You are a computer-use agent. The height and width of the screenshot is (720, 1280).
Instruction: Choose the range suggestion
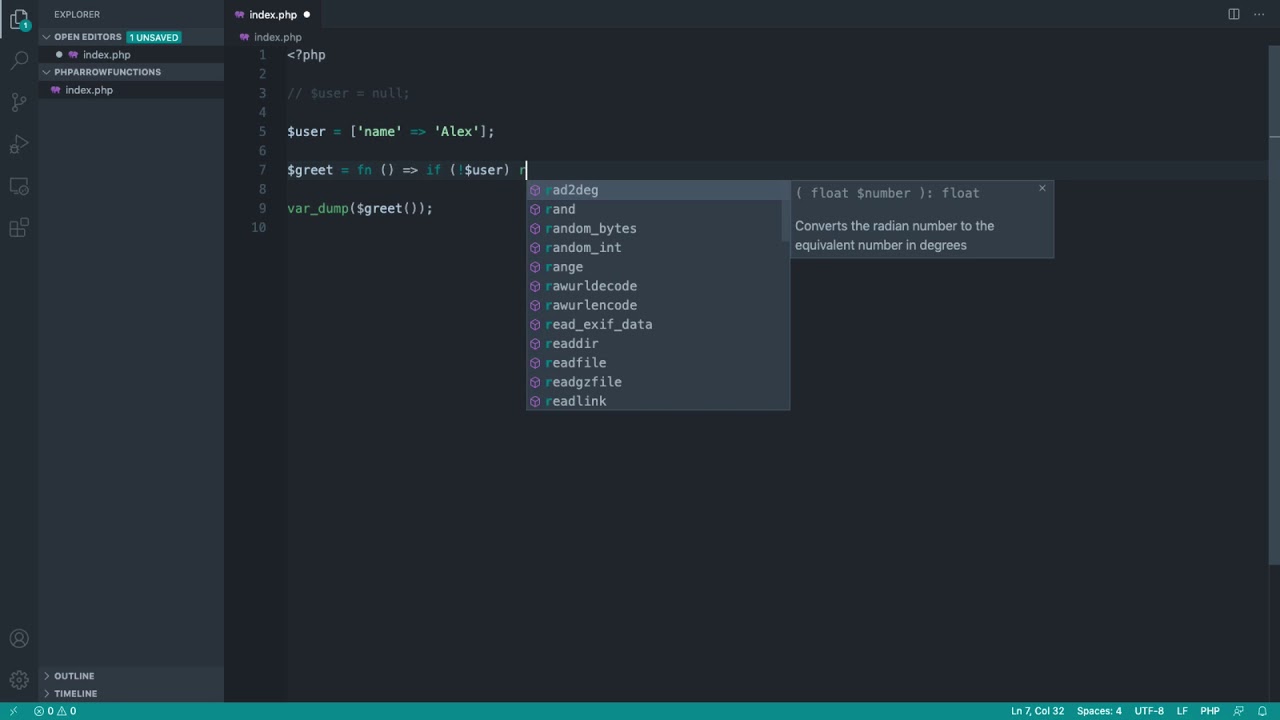pyautogui.click(x=654, y=267)
